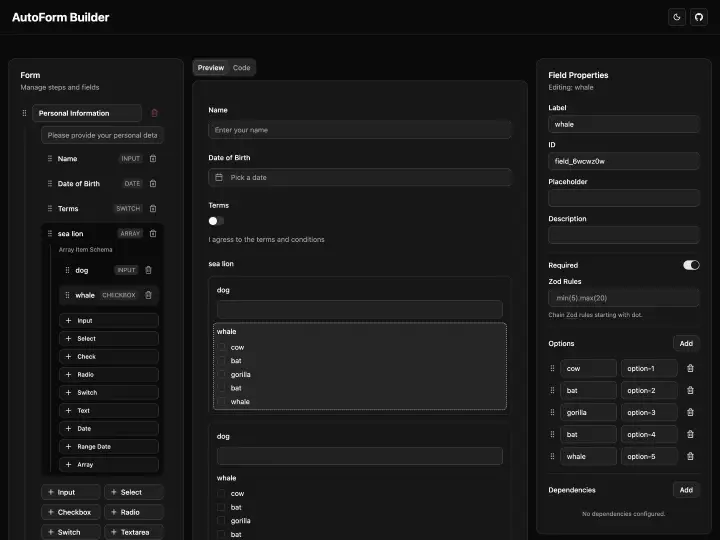Delete the option-2 bat option
The image size is (720, 540).
(x=690, y=390)
